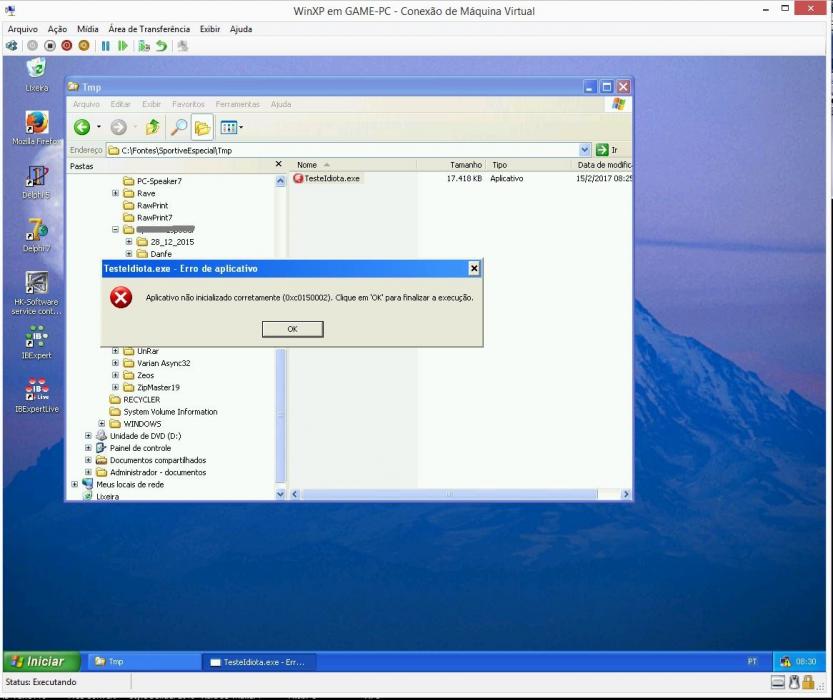Click the horizontal scrollbar right arrow in file list
Viewport: 833px width, 700px height.
[x=626, y=494]
